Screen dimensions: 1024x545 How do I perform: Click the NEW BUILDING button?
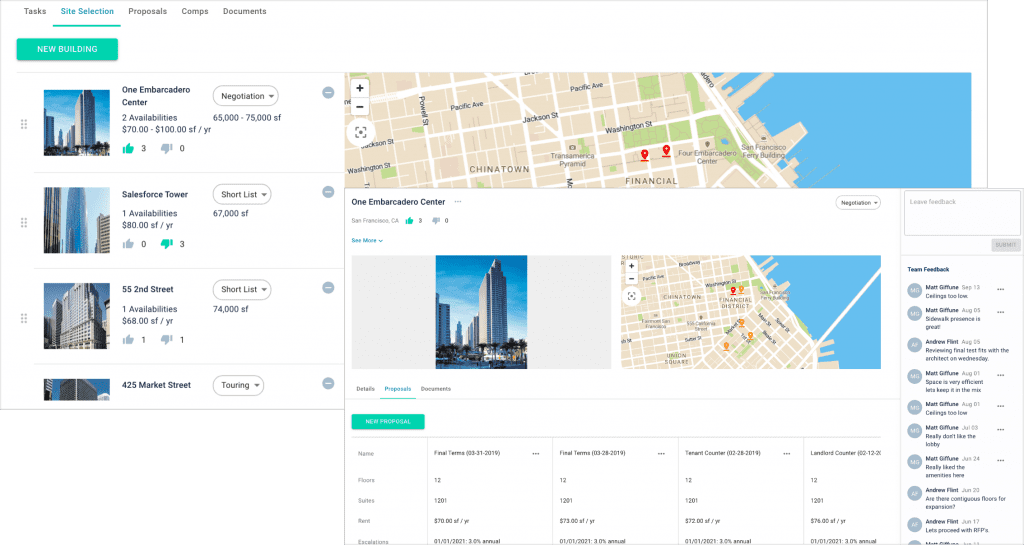click(x=67, y=49)
